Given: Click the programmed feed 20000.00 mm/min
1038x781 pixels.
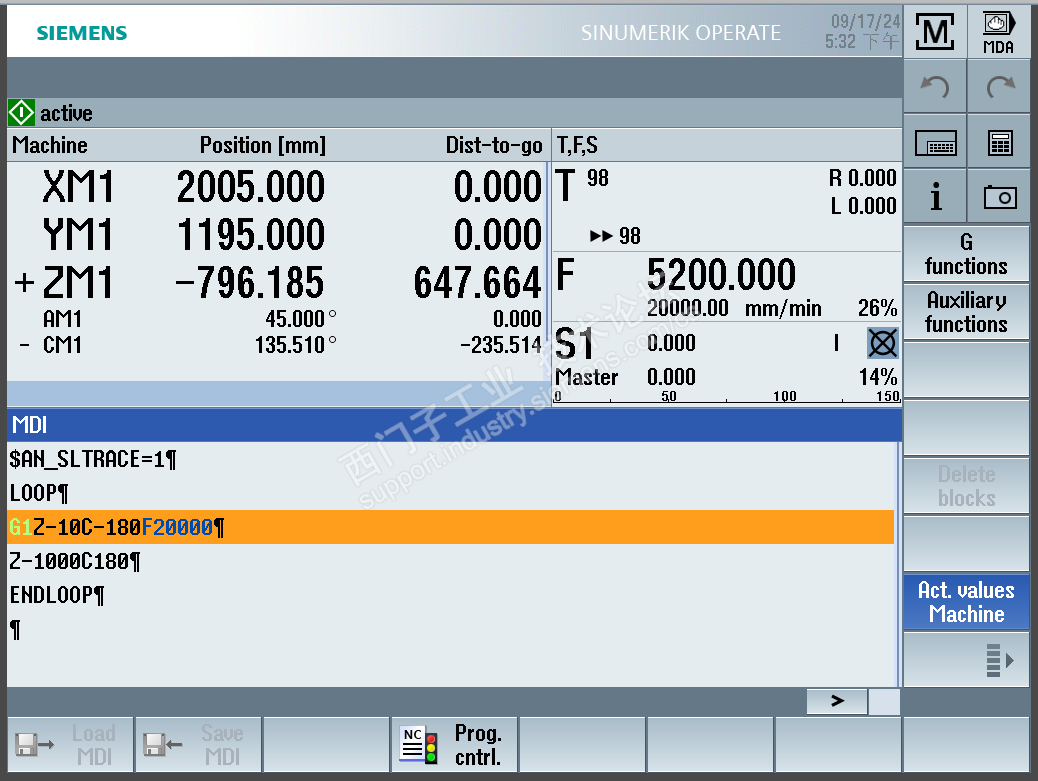Looking at the screenshot, I should click(734, 308).
